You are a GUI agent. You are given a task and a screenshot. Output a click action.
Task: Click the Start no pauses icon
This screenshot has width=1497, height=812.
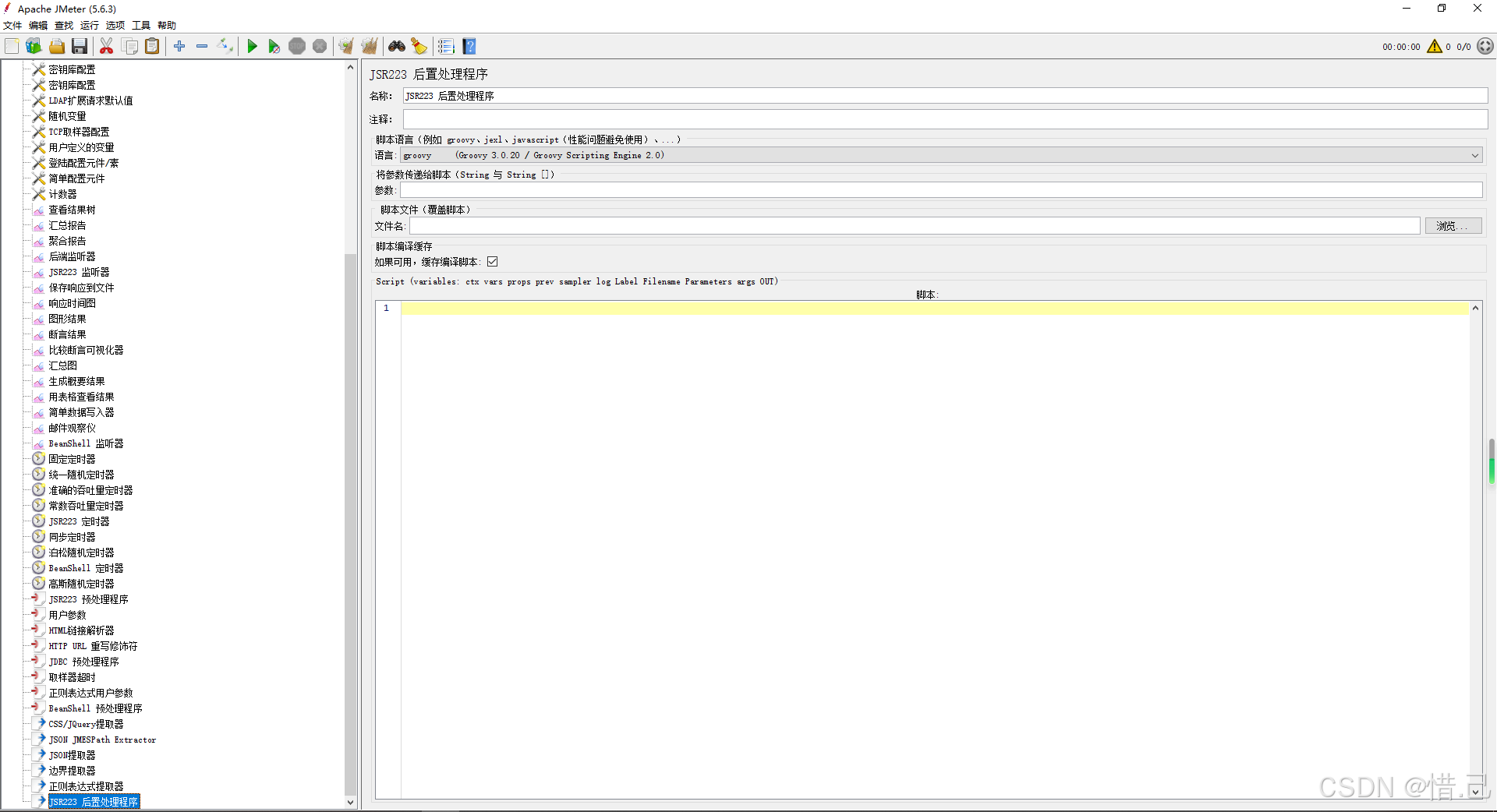coord(274,47)
